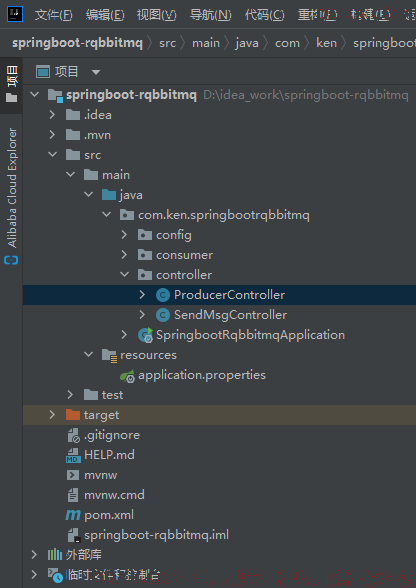Expand the config package

click(125, 235)
